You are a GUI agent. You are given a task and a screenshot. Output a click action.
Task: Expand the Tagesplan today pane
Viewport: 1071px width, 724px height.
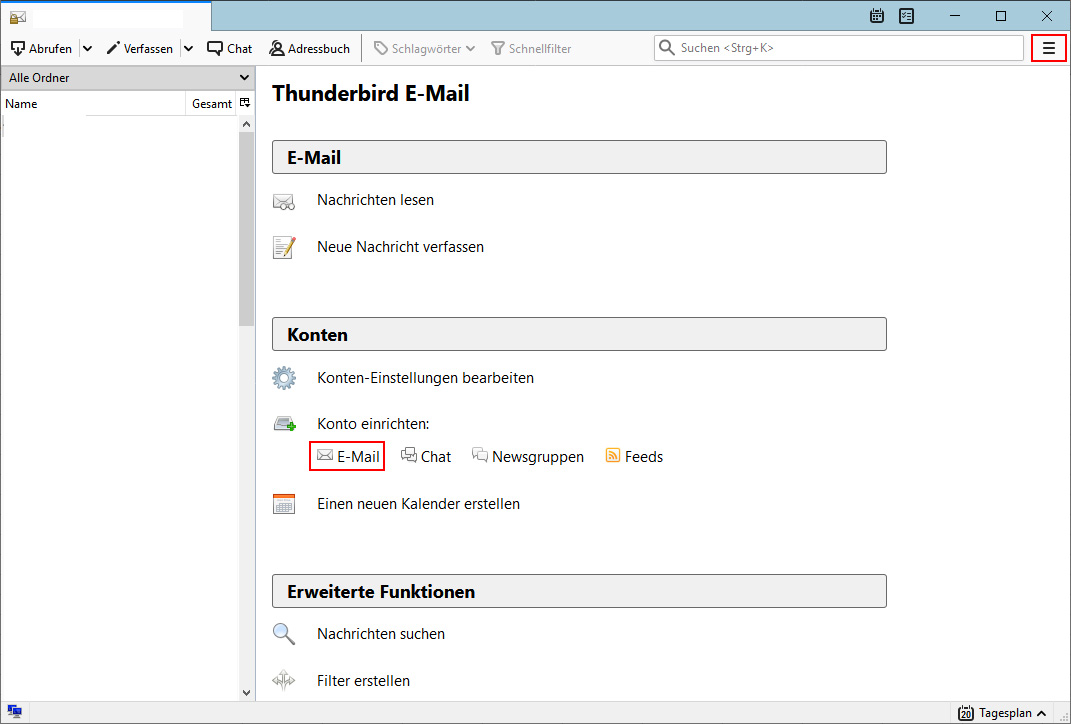click(1002, 713)
